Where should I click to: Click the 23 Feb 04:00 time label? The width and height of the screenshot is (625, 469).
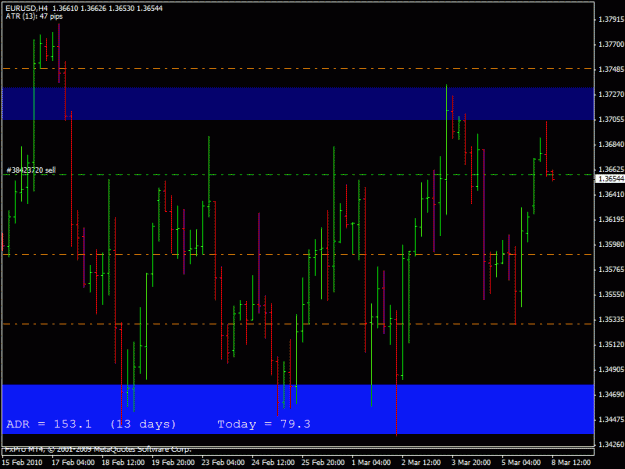point(223,462)
